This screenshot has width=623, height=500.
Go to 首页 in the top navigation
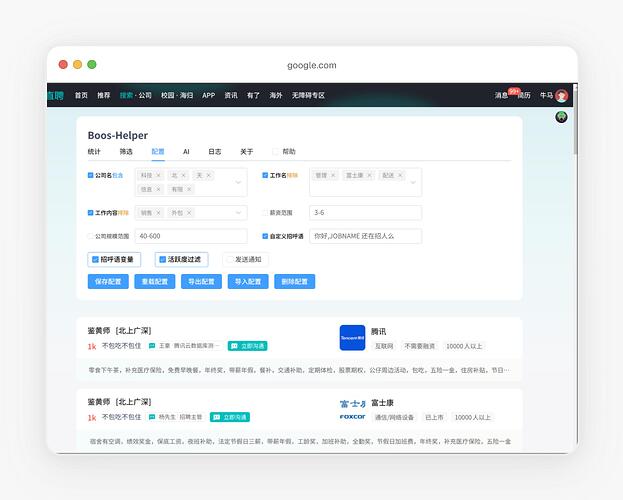(x=81, y=95)
